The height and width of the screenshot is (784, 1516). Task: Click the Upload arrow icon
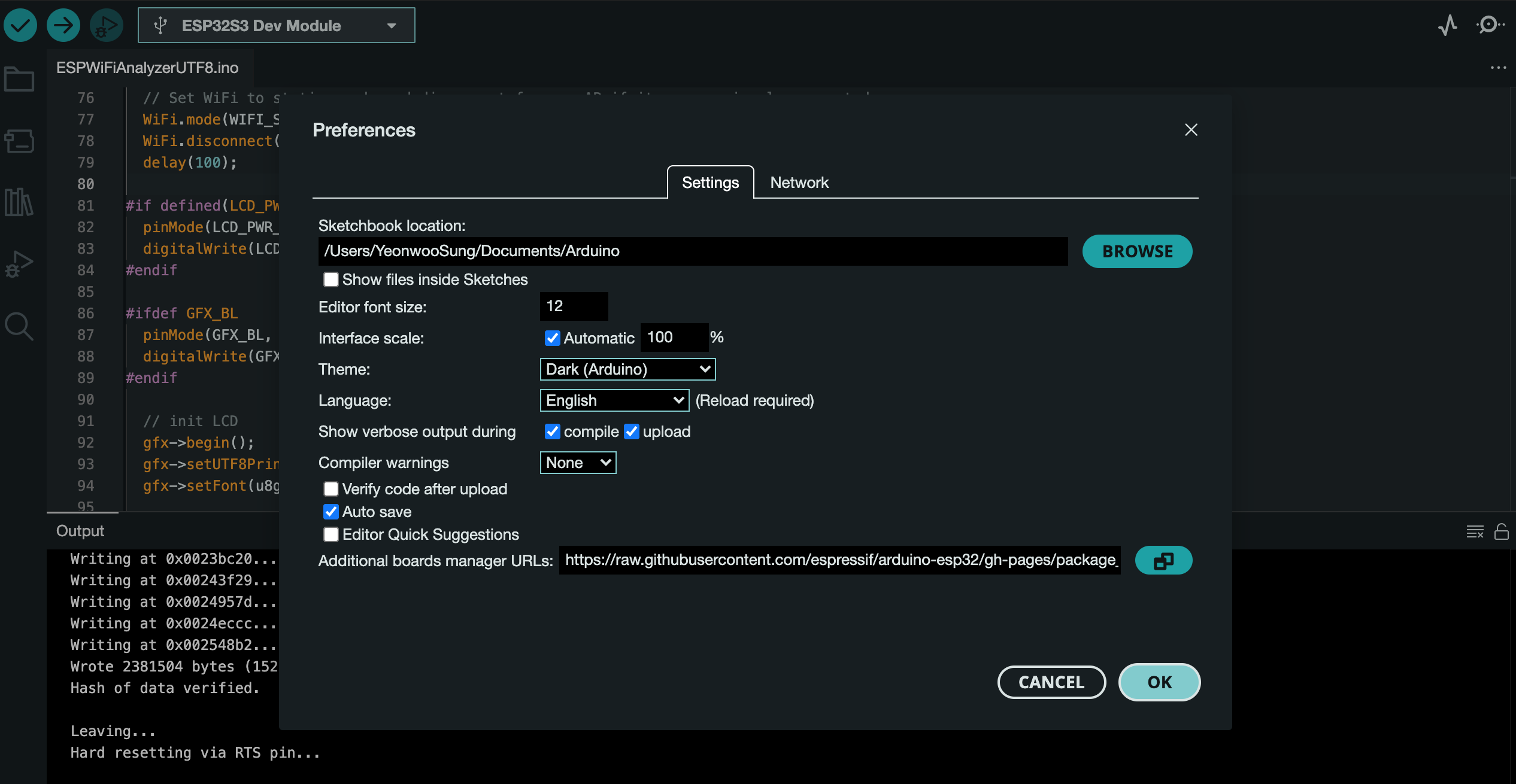point(63,25)
